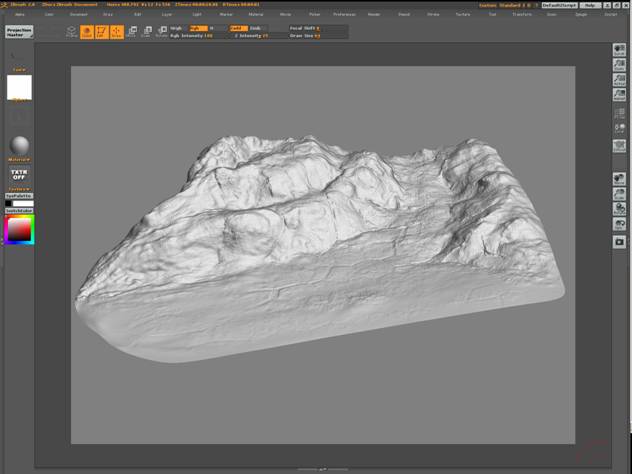The height and width of the screenshot is (474, 632).
Task: Click the Z Intensity slider
Action: 252,35
